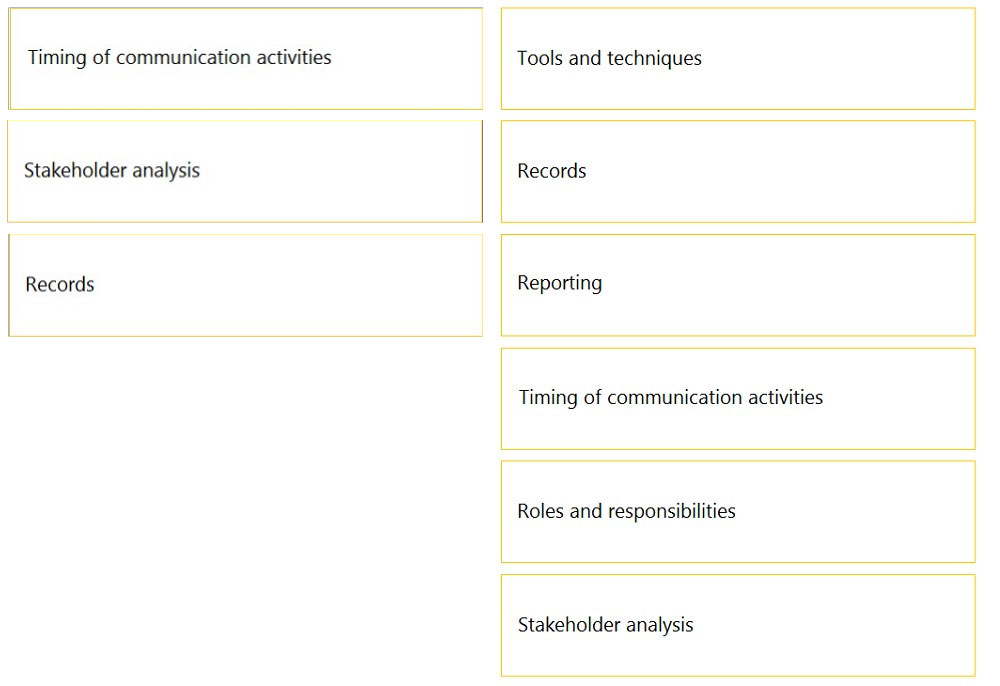Pick Records in the left-hand answer area
This screenshot has width=1000, height=686.
(246, 285)
